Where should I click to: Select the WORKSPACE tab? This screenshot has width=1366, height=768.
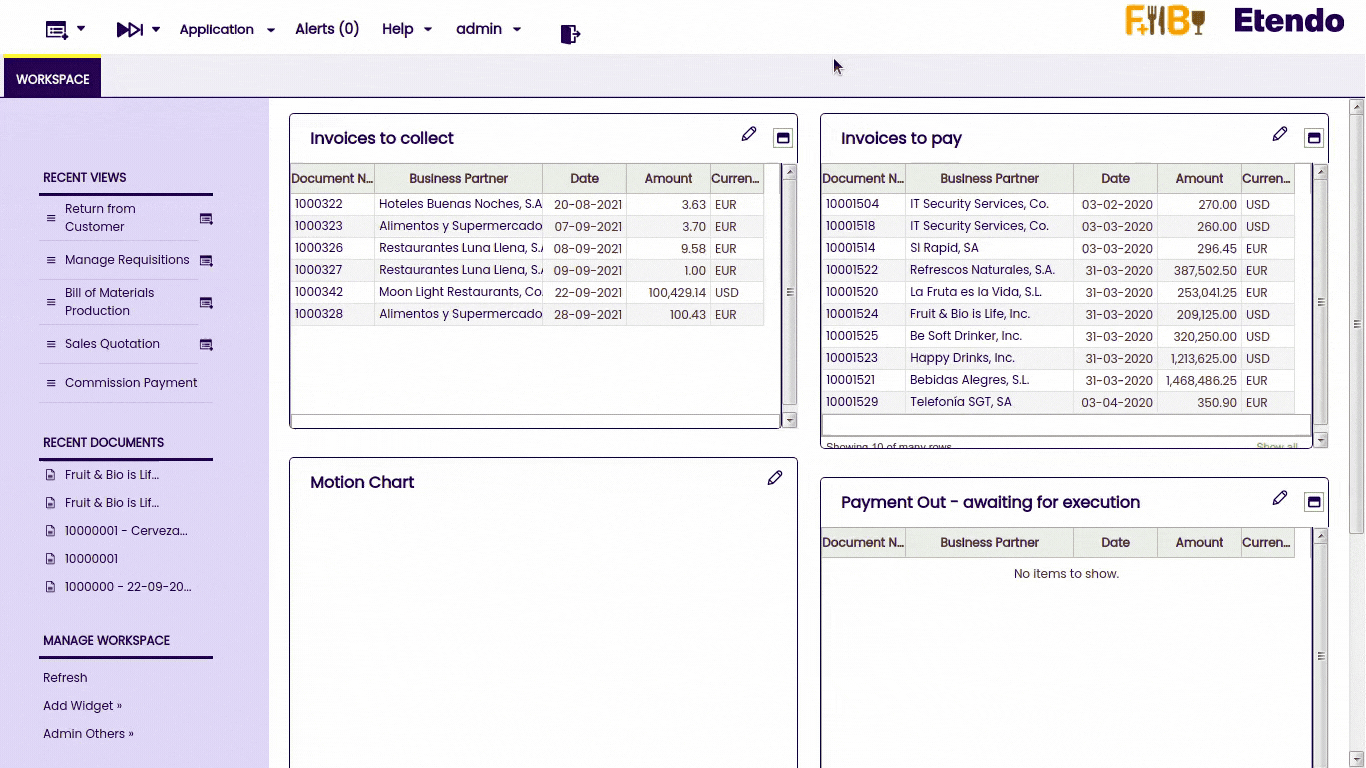coord(53,79)
